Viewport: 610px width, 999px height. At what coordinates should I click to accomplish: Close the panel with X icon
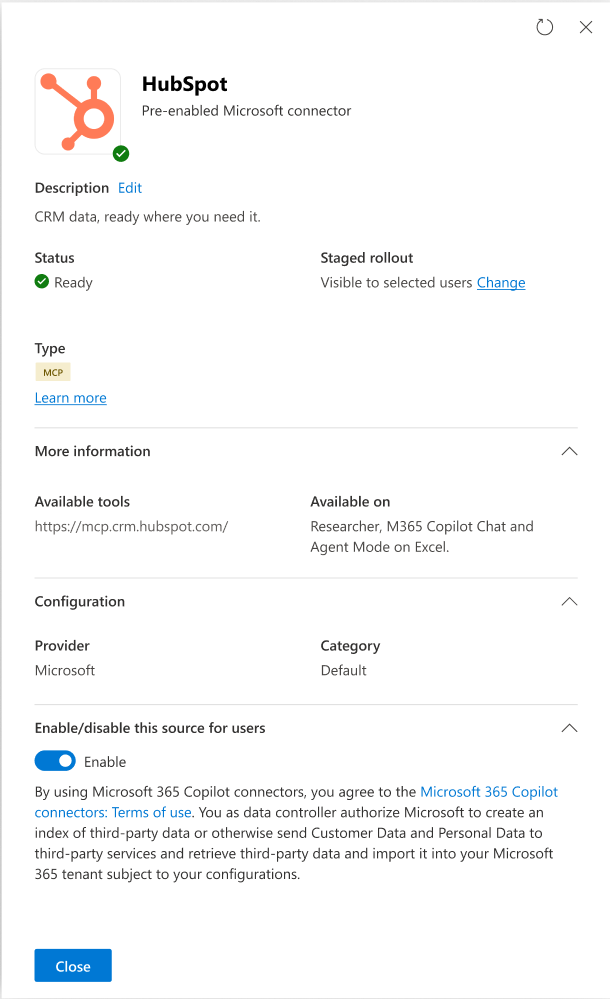(x=586, y=28)
